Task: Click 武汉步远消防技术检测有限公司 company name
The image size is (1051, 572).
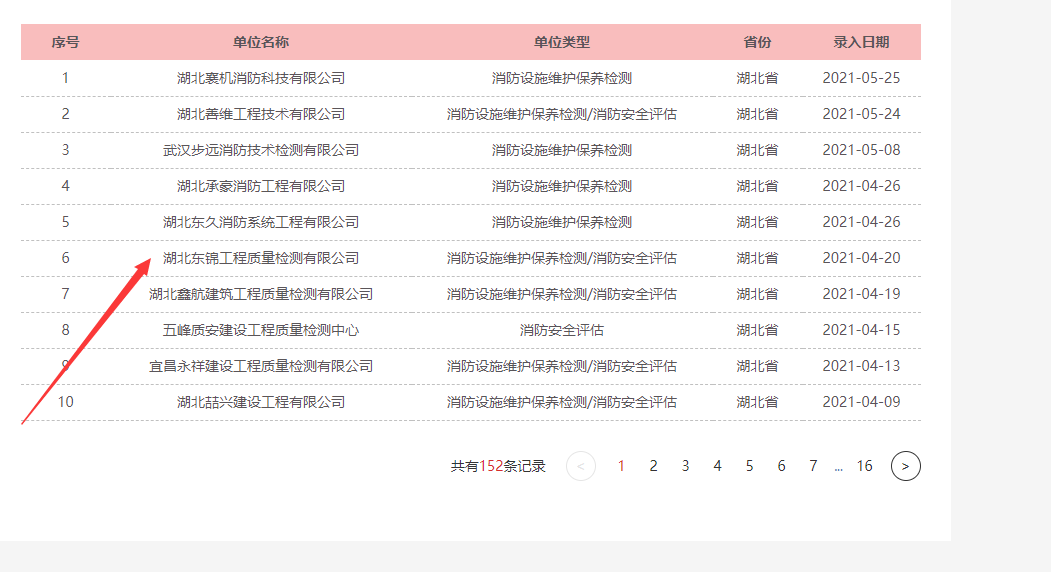Action: (261, 150)
